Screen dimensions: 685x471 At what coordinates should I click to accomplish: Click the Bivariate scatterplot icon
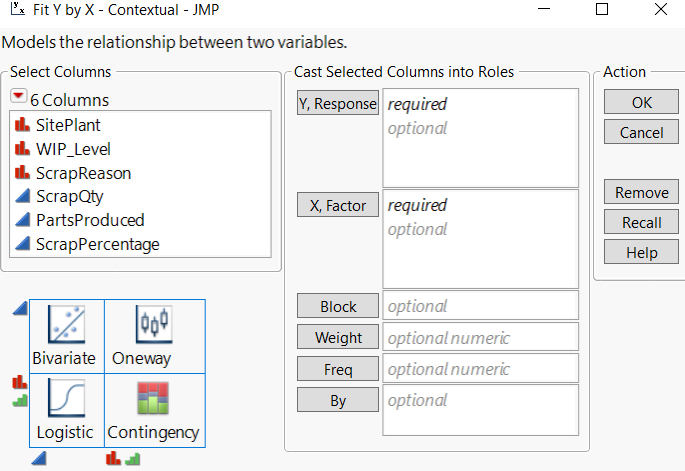tap(66, 324)
